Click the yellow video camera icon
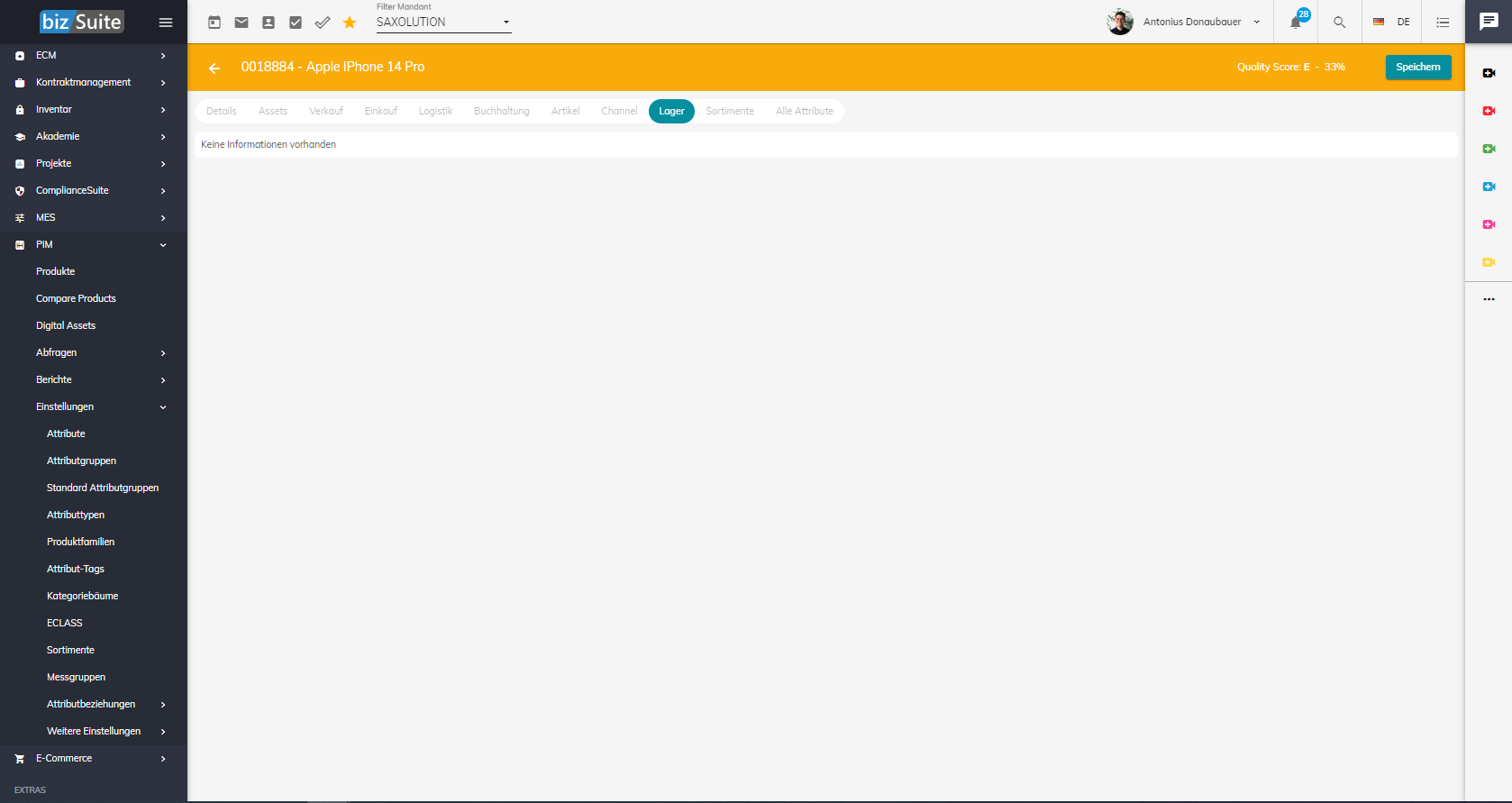1512x803 pixels. [x=1489, y=262]
